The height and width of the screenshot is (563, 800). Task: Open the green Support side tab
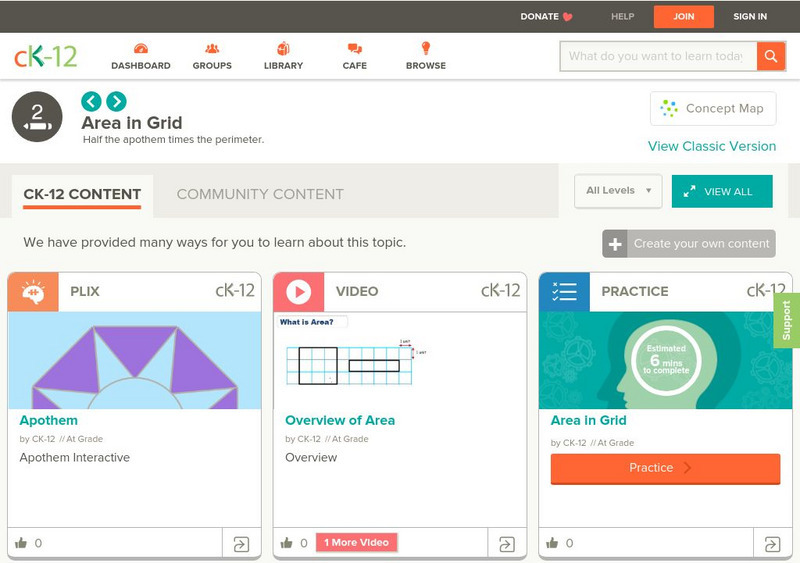(x=787, y=321)
